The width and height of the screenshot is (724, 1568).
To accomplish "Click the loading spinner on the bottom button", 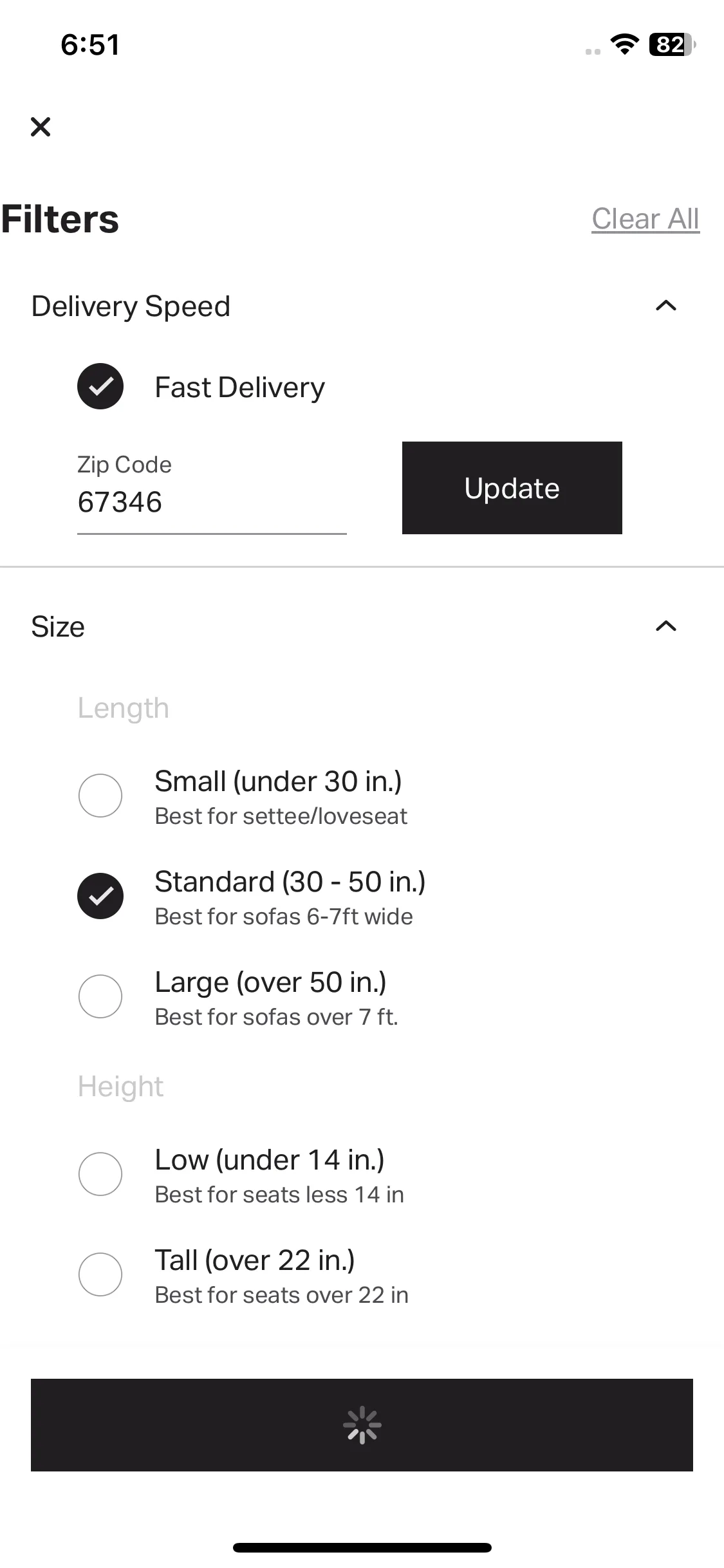I will tap(362, 1425).
